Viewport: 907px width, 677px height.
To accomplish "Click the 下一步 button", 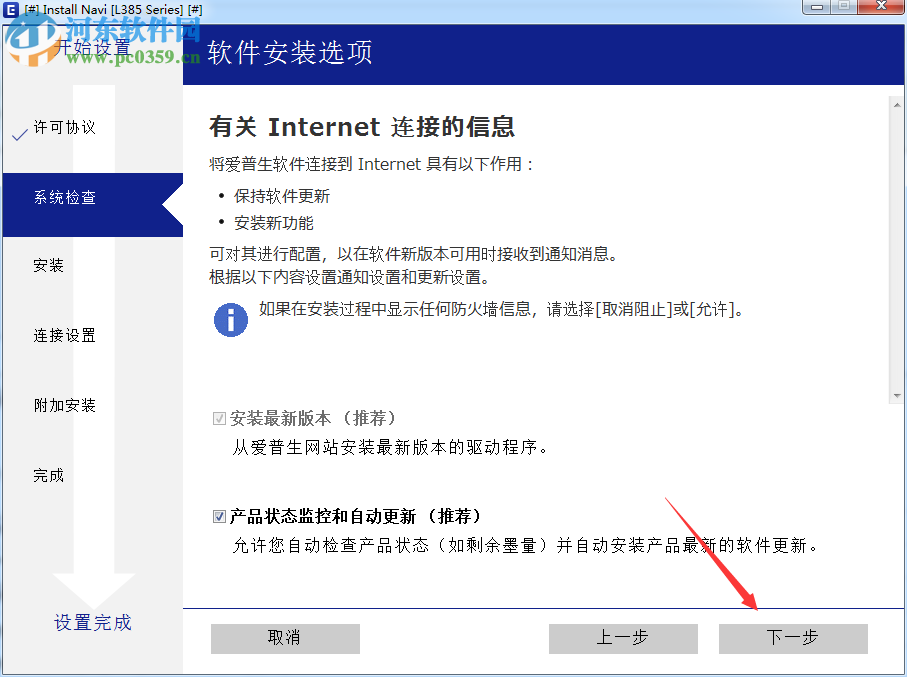I will click(793, 638).
